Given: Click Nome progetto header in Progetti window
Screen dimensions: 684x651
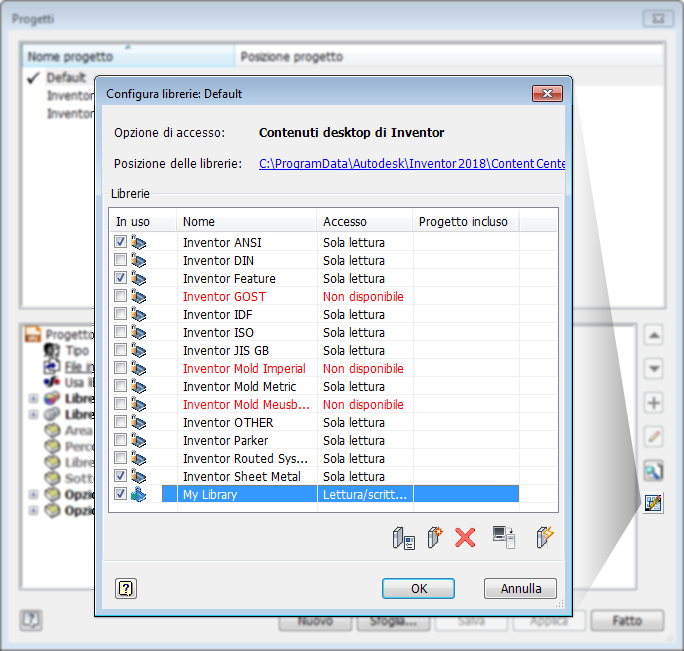Looking at the screenshot, I should (128, 56).
